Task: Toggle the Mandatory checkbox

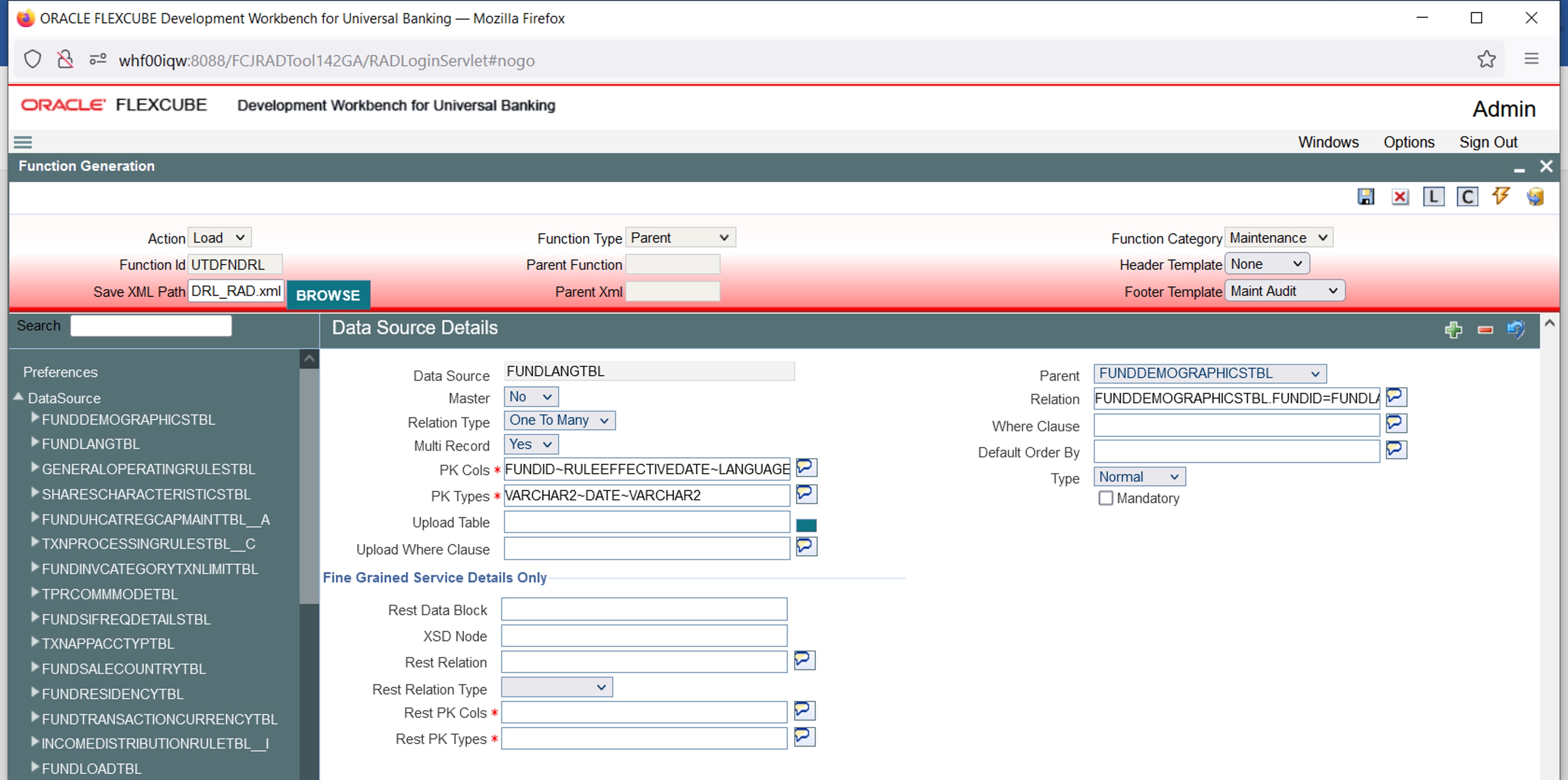Action: (x=1106, y=498)
